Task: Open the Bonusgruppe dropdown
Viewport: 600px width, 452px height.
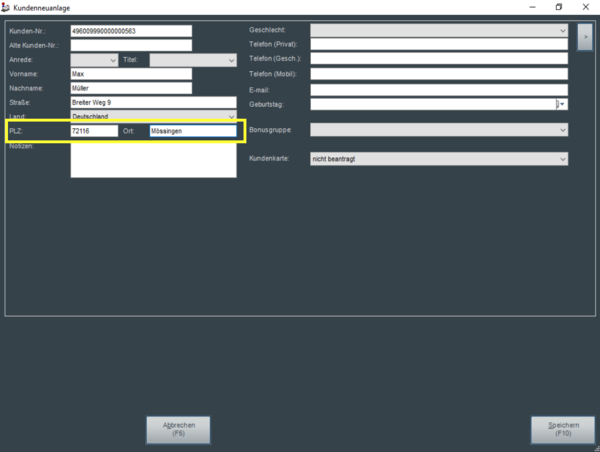Action: point(438,130)
